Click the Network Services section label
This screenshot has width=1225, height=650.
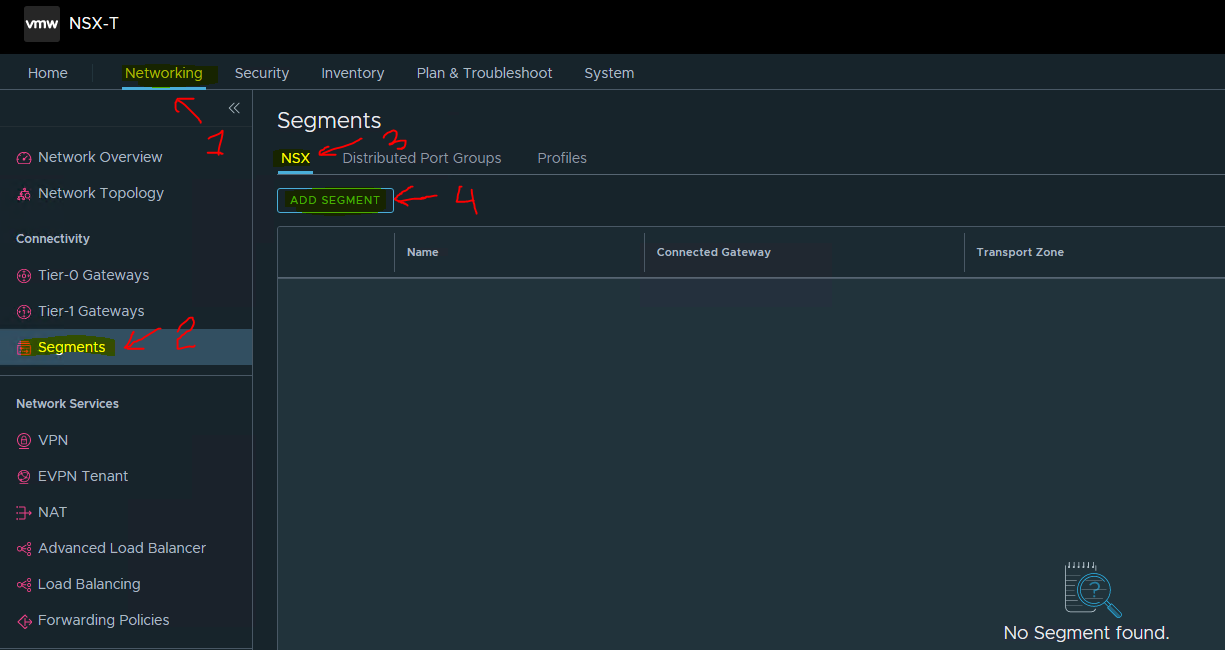tap(67, 404)
